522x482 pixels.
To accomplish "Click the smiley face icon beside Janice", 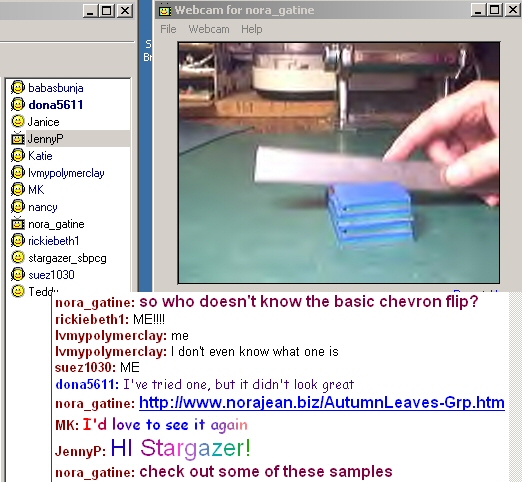I will point(18,121).
